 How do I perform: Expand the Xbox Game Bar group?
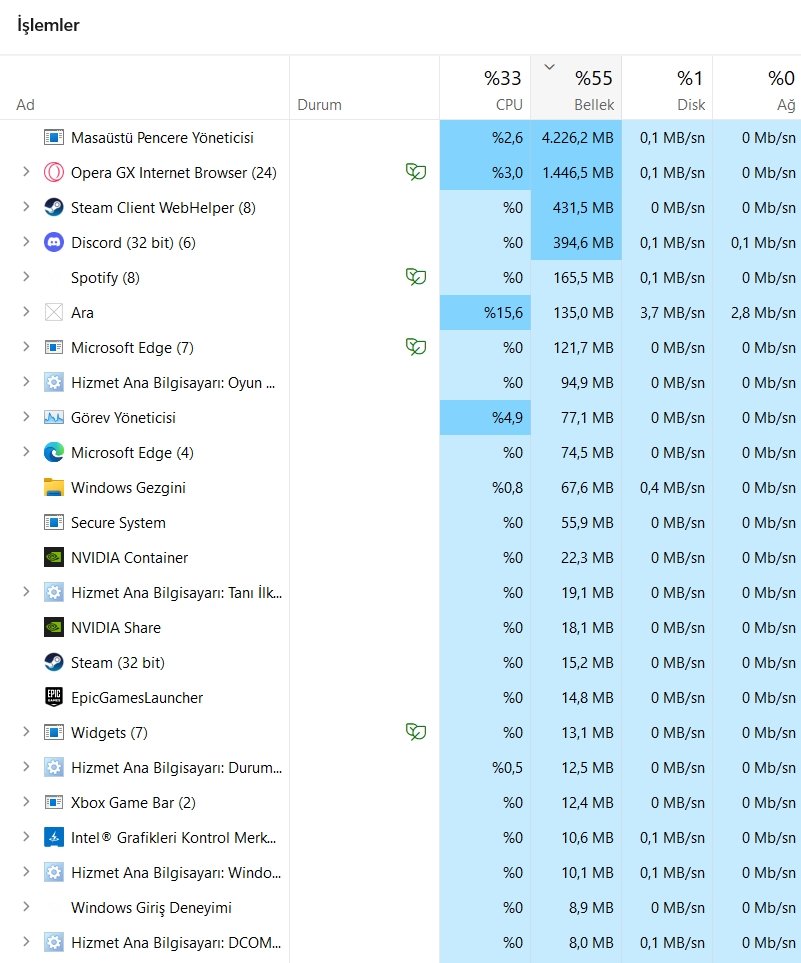pos(26,803)
